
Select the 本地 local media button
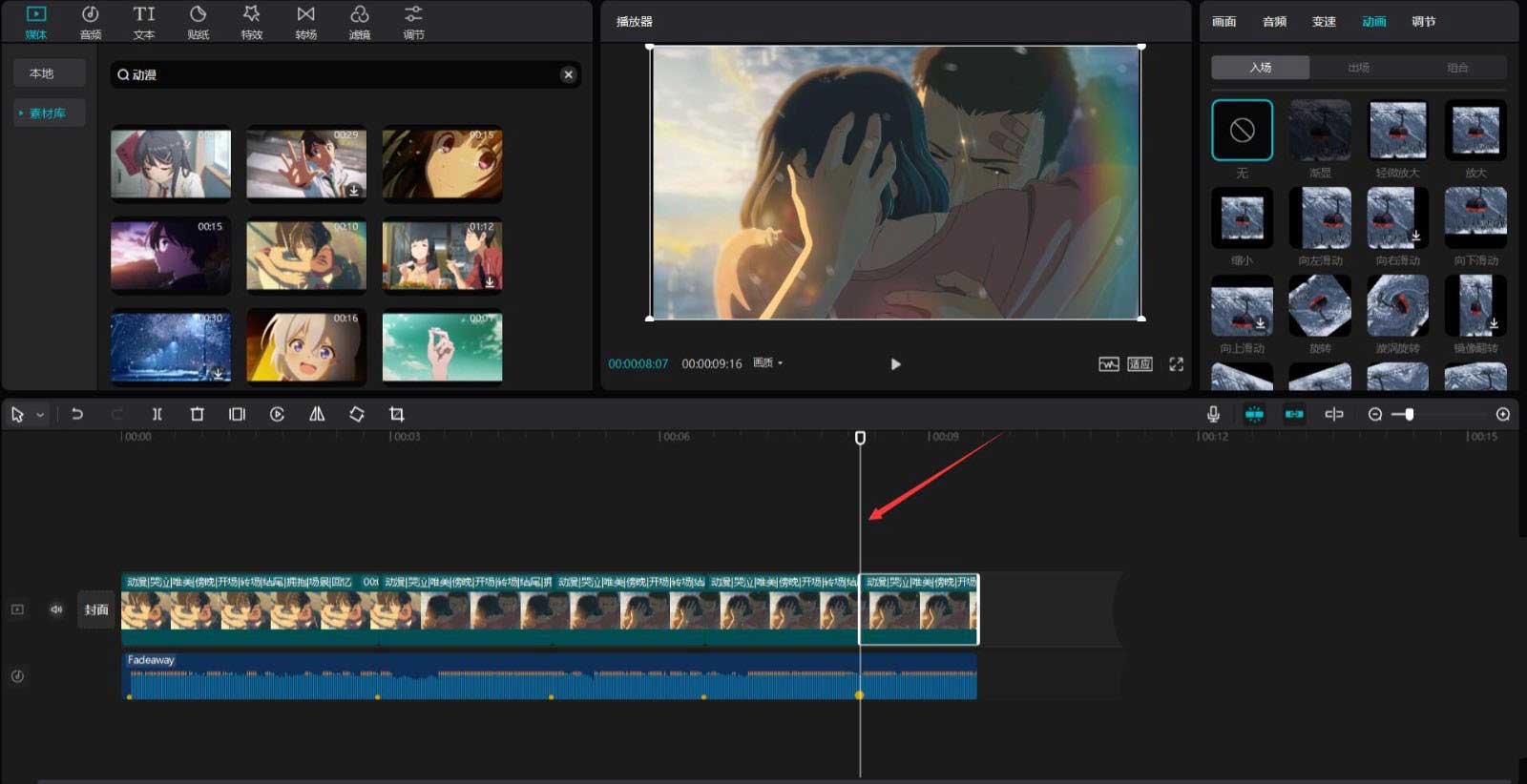(x=50, y=73)
